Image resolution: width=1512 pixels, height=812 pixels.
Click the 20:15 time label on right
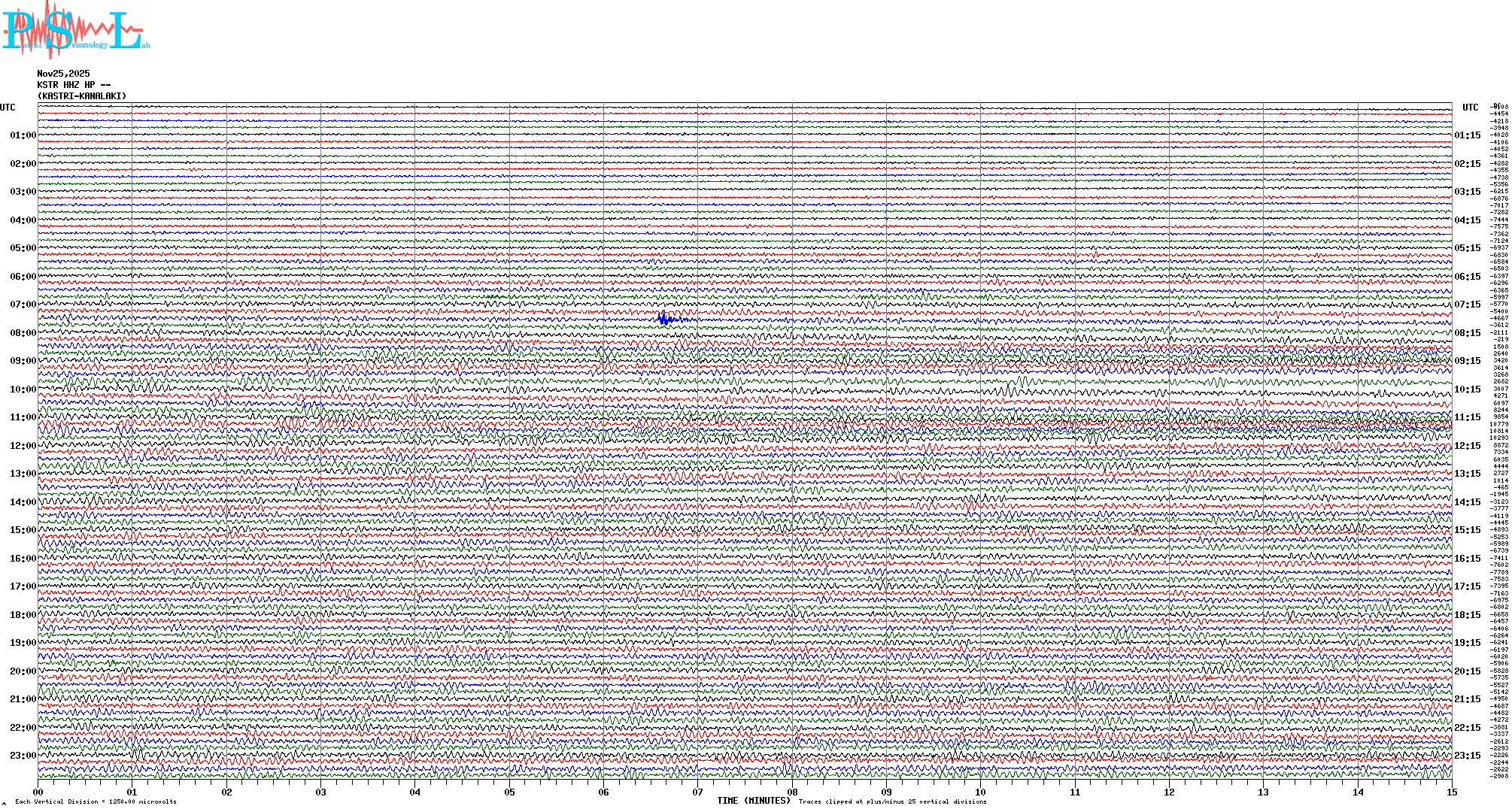(1467, 671)
